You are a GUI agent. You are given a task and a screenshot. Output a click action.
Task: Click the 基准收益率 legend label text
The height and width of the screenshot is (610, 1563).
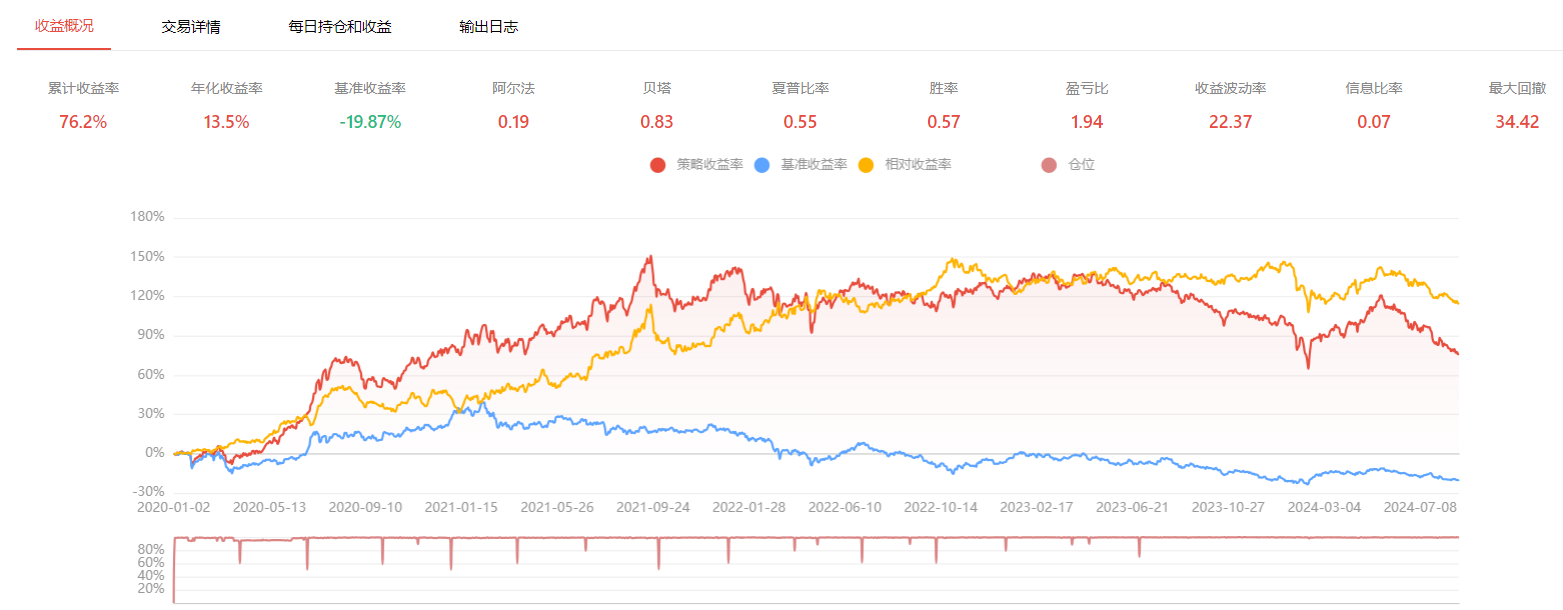tap(814, 165)
